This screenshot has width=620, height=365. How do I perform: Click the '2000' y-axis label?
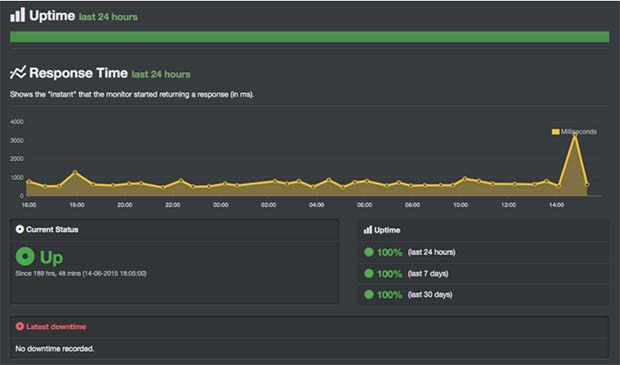[x=17, y=159]
